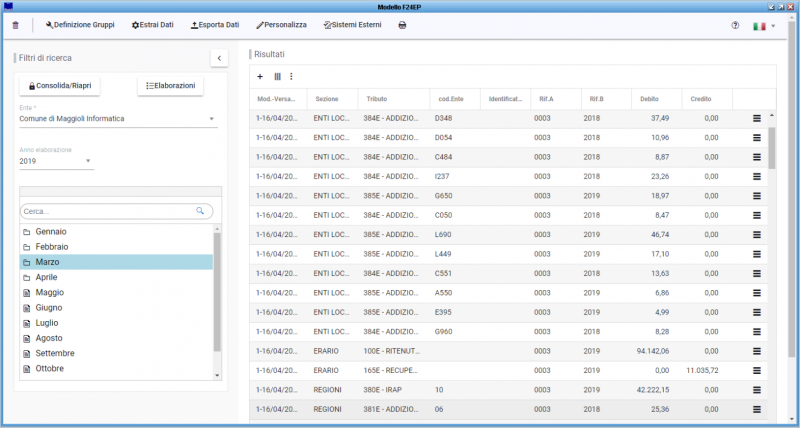Open the help question mark icon

click(735, 24)
